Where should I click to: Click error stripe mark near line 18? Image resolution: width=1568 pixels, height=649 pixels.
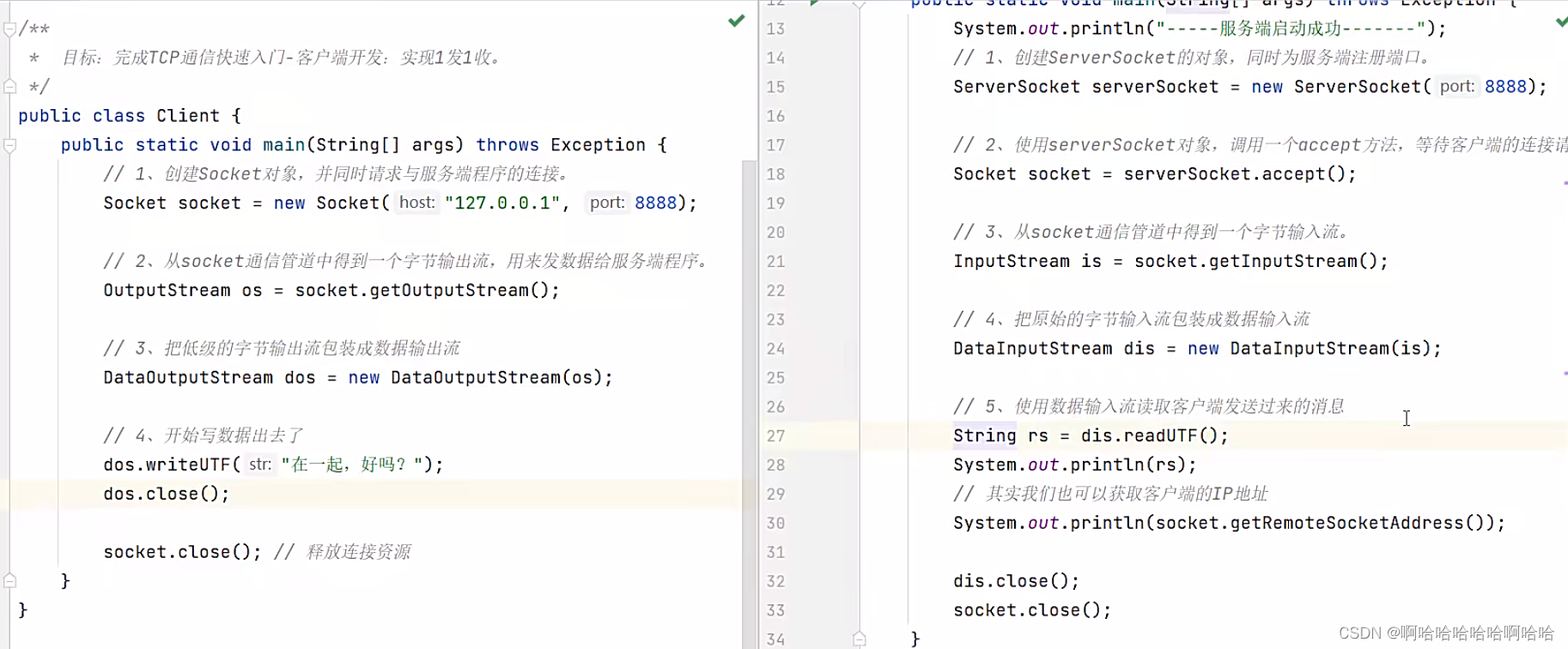coord(1565,183)
